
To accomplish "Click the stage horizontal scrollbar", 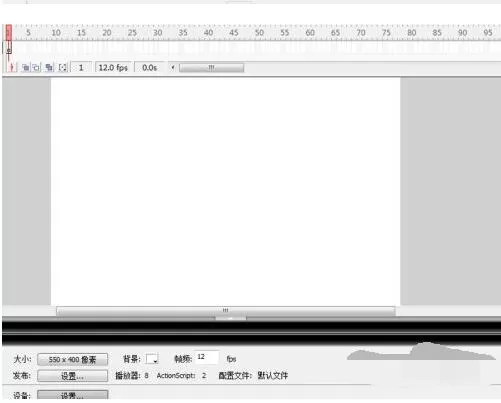I will coord(226,311).
